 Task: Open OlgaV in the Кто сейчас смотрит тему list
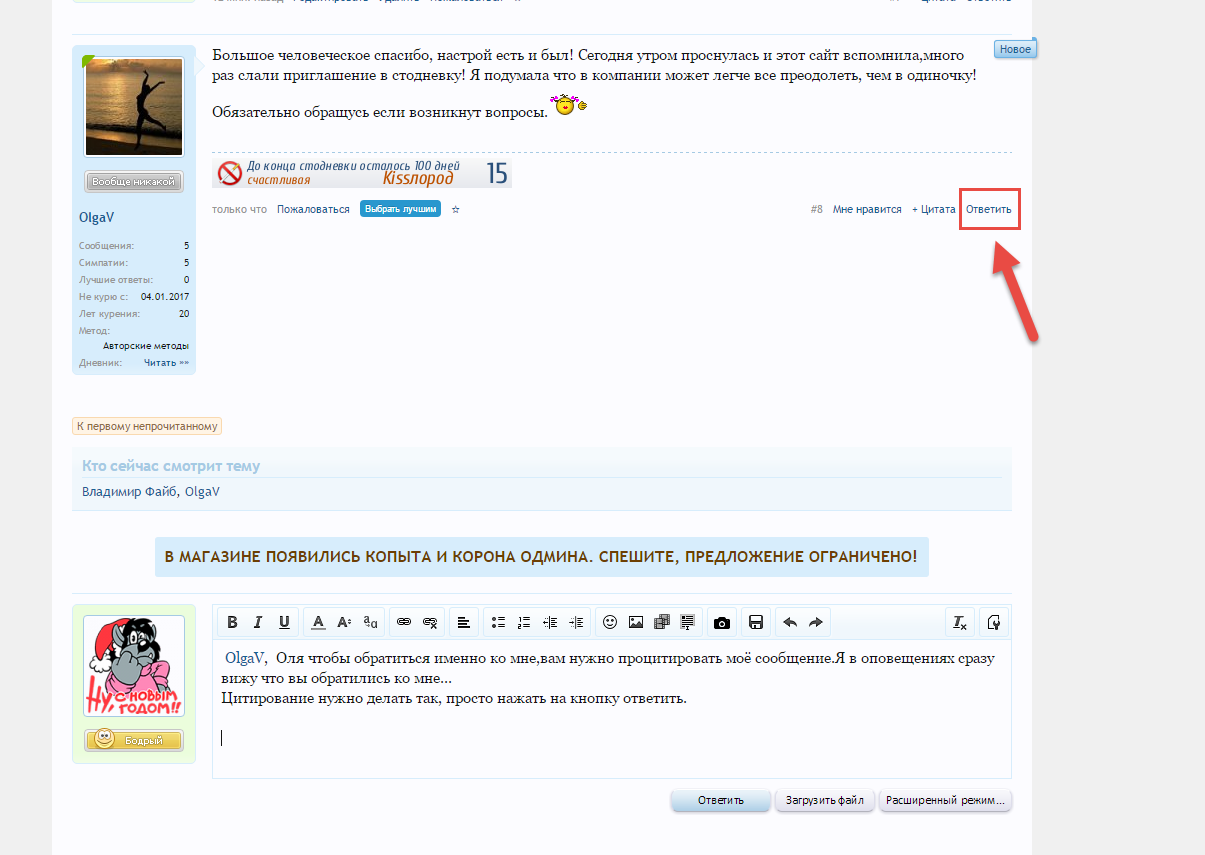pyautogui.click(x=202, y=492)
